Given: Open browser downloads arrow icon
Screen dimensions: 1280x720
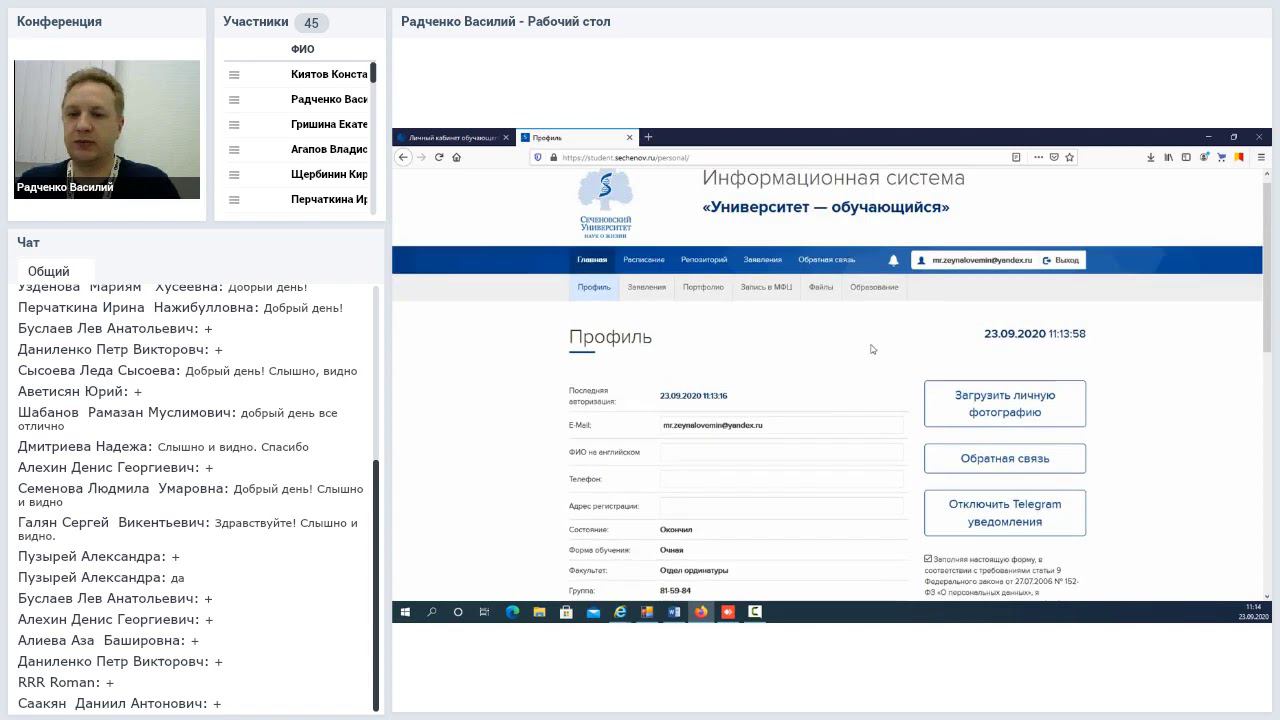Looking at the screenshot, I should 1151,157.
